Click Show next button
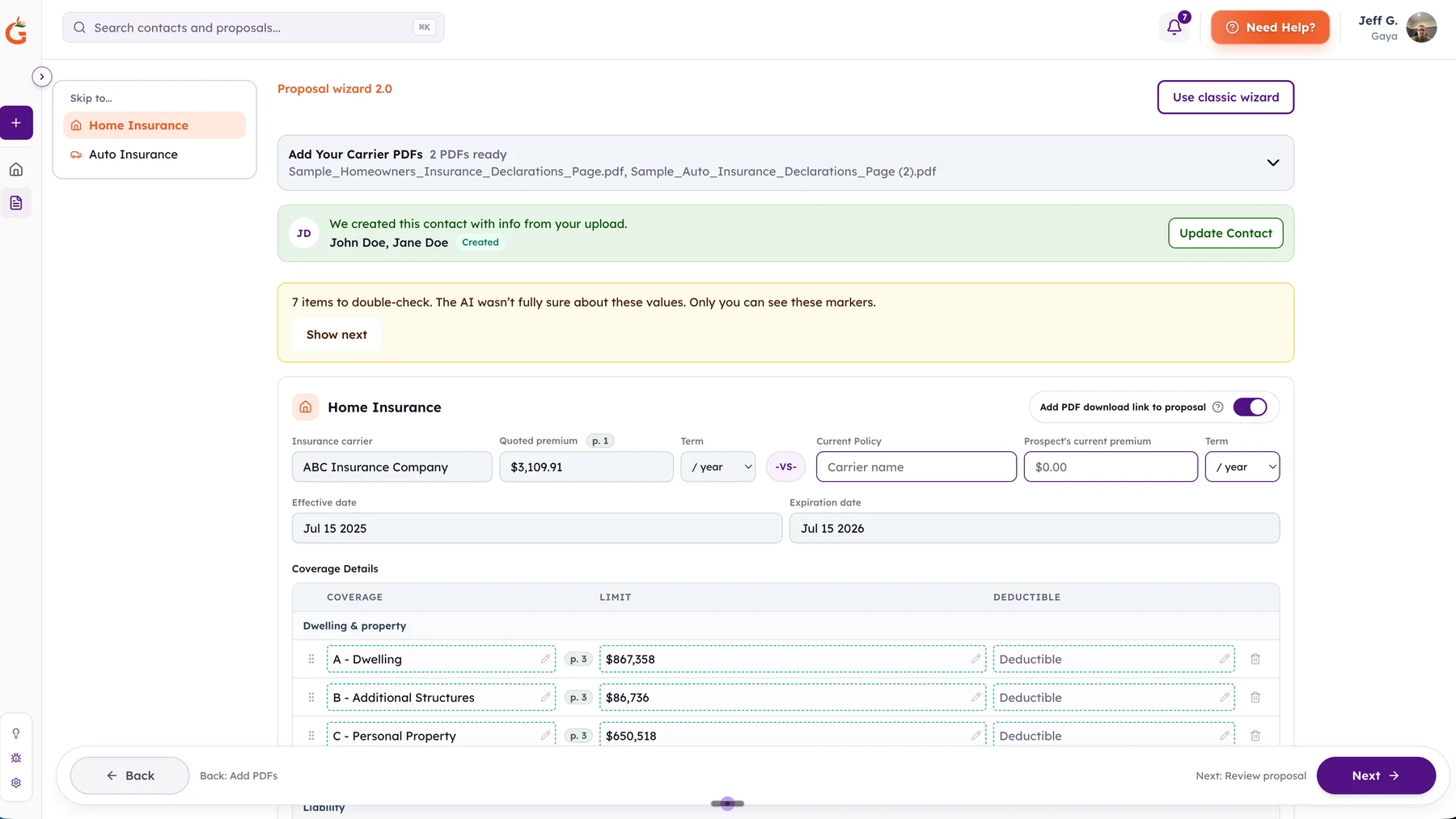Image resolution: width=1456 pixels, height=819 pixels. tap(336, 335)
